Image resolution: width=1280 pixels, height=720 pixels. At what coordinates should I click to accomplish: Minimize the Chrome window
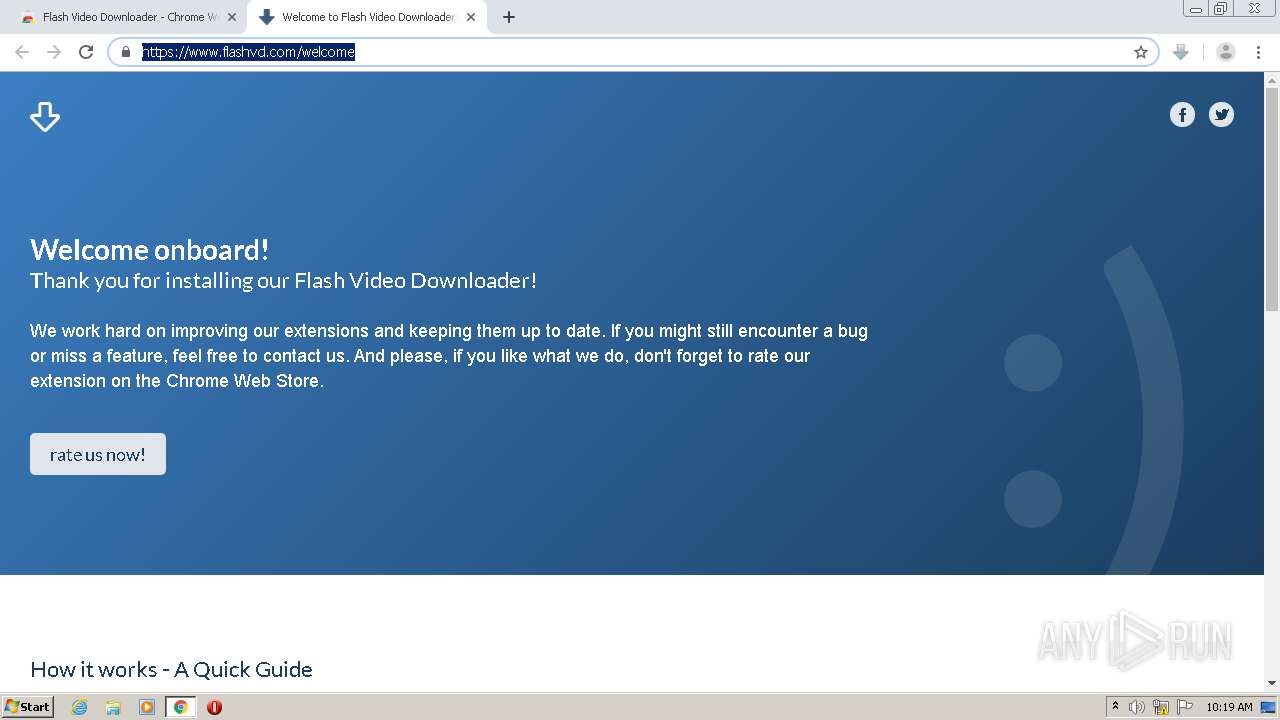click(x=1196, y=8)
